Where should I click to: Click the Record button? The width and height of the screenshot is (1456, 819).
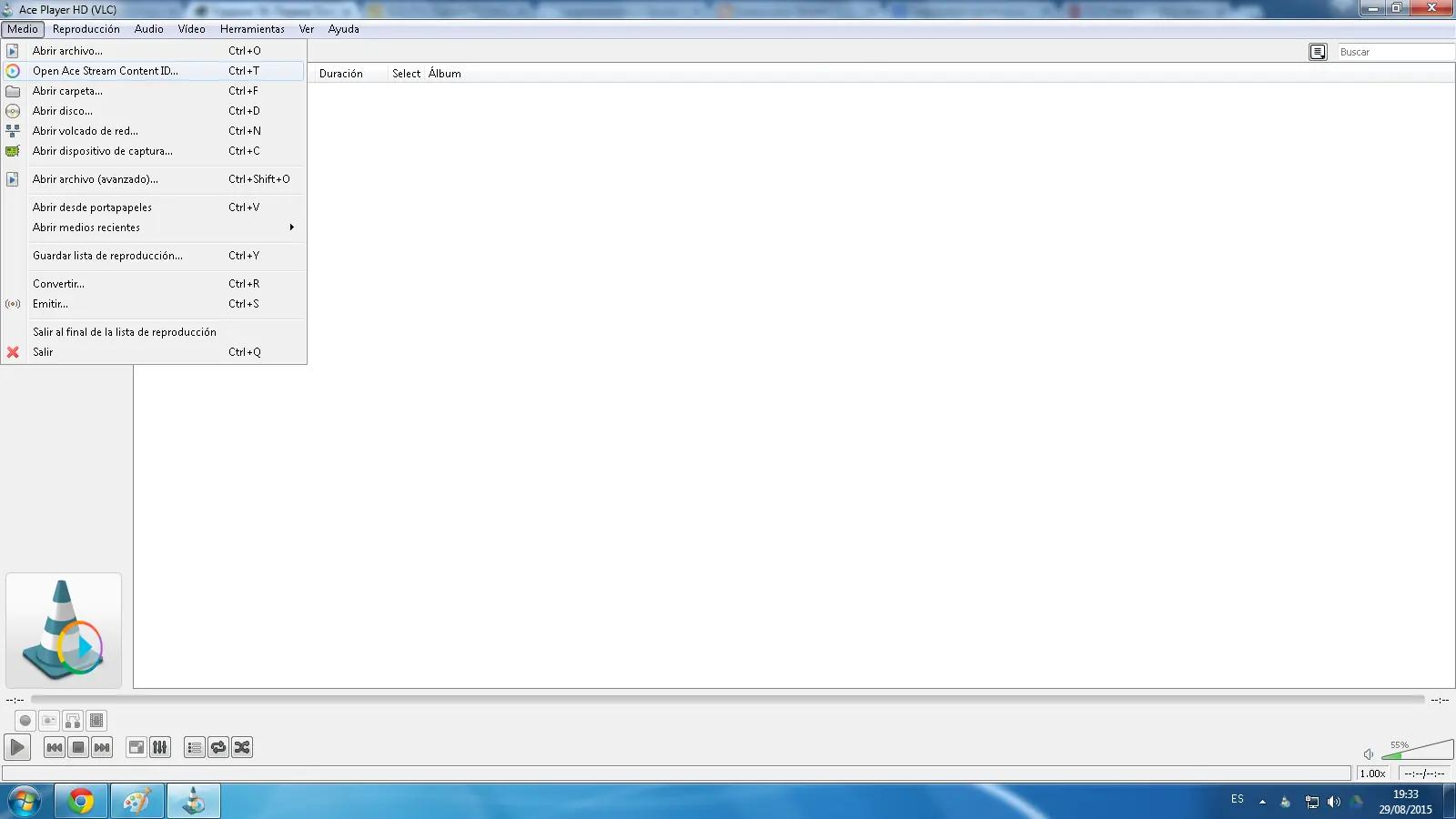25,721
